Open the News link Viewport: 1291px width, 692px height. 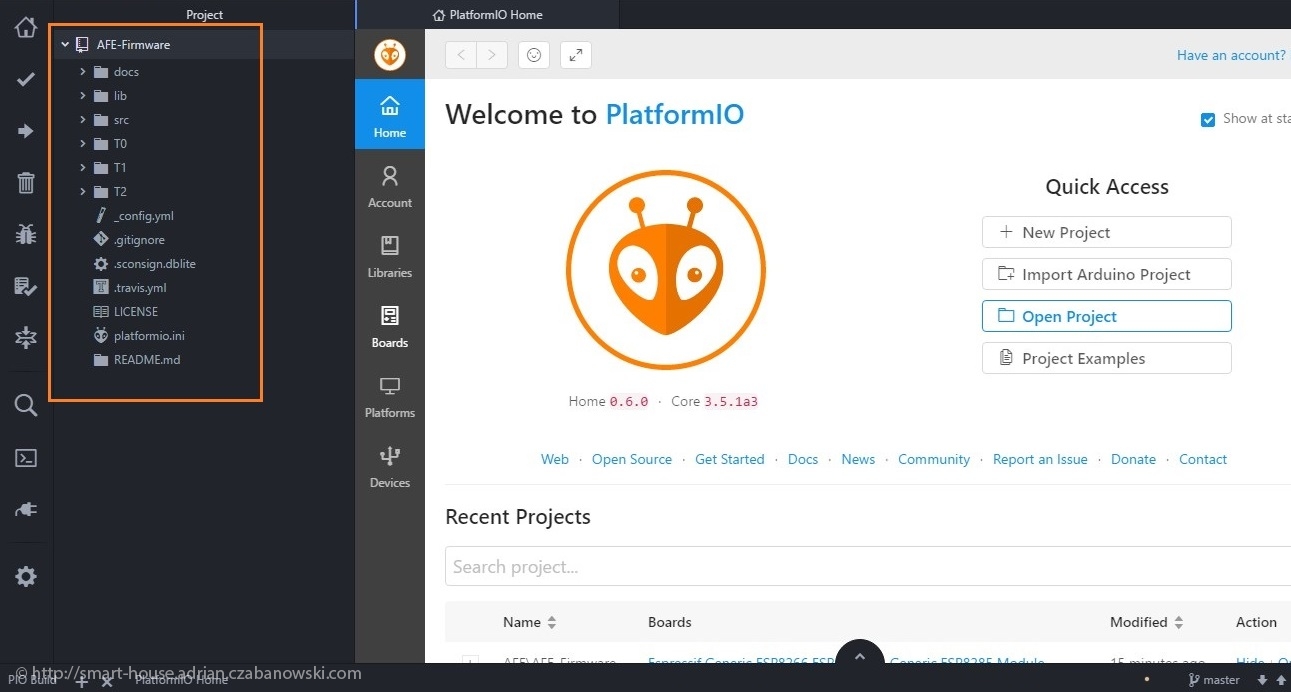tap(858, 459)
